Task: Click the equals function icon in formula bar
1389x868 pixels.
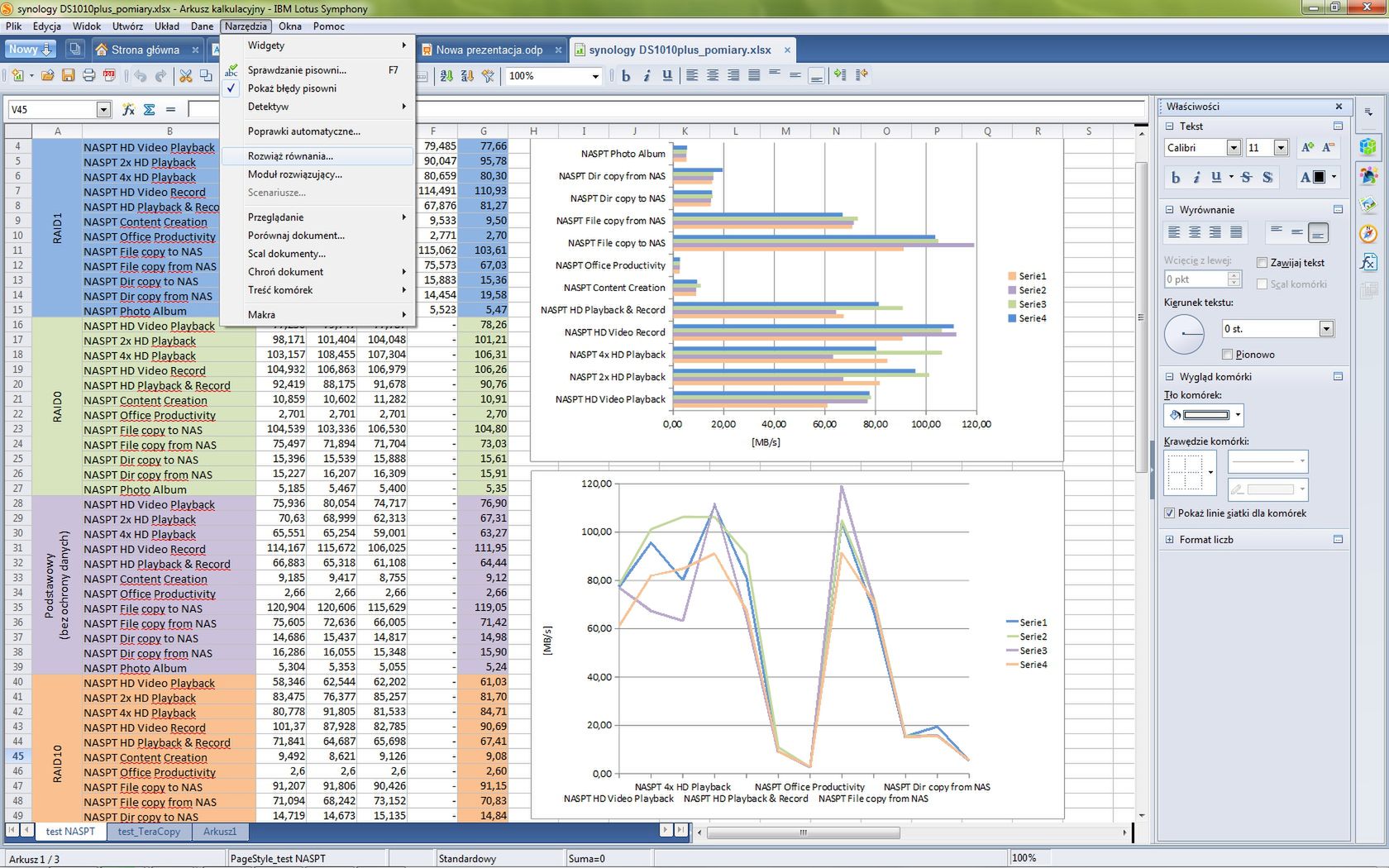Action: 170,109
